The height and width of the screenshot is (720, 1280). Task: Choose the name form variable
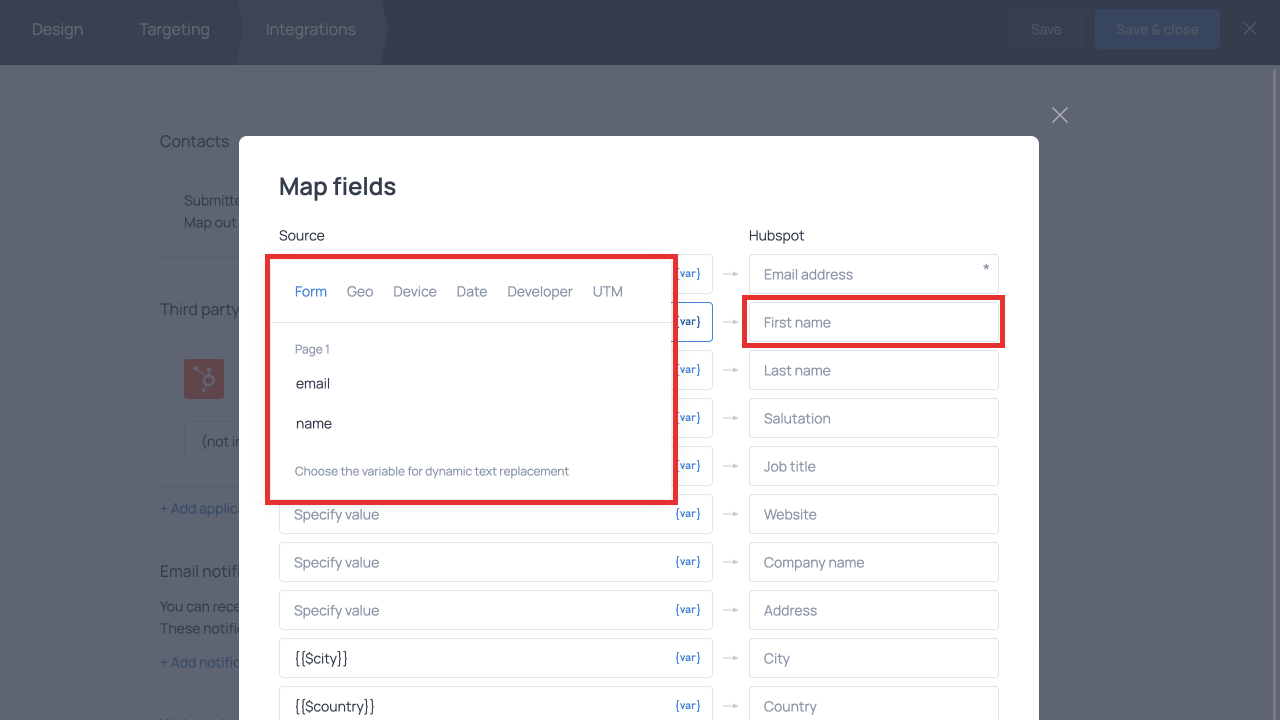point(314,424)
